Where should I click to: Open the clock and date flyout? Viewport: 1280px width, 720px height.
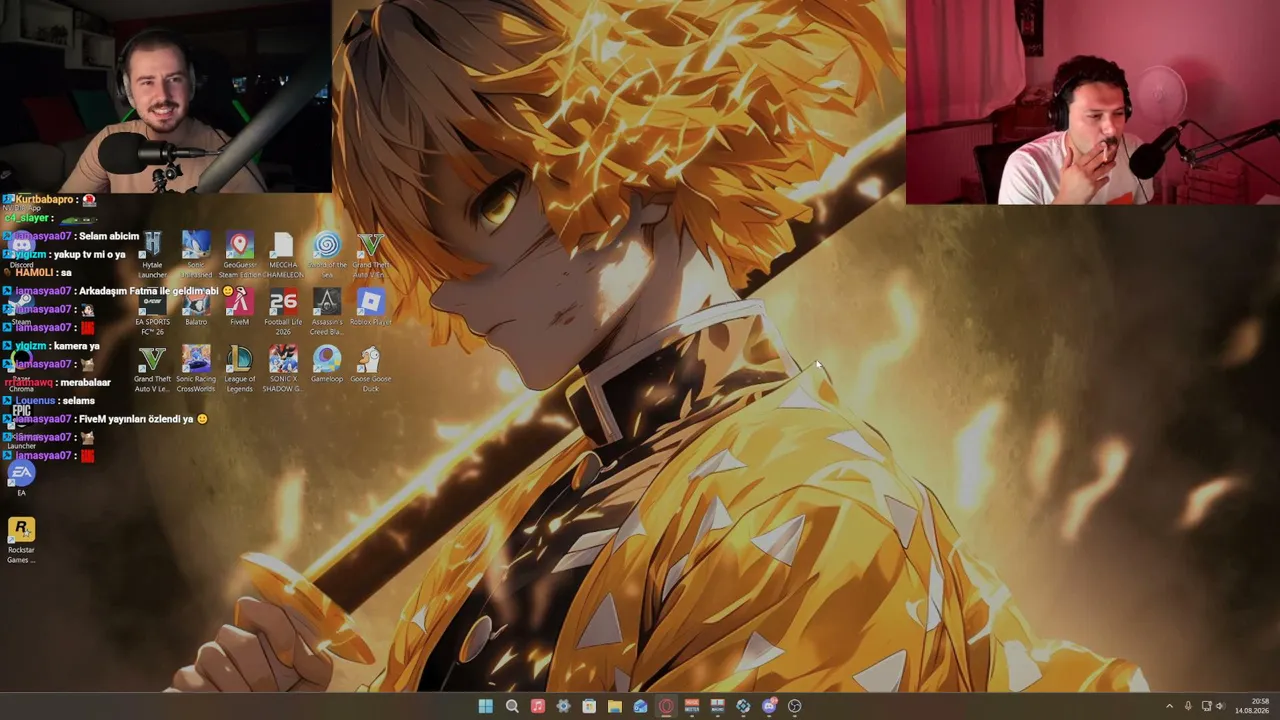(x=1252, y=706)
